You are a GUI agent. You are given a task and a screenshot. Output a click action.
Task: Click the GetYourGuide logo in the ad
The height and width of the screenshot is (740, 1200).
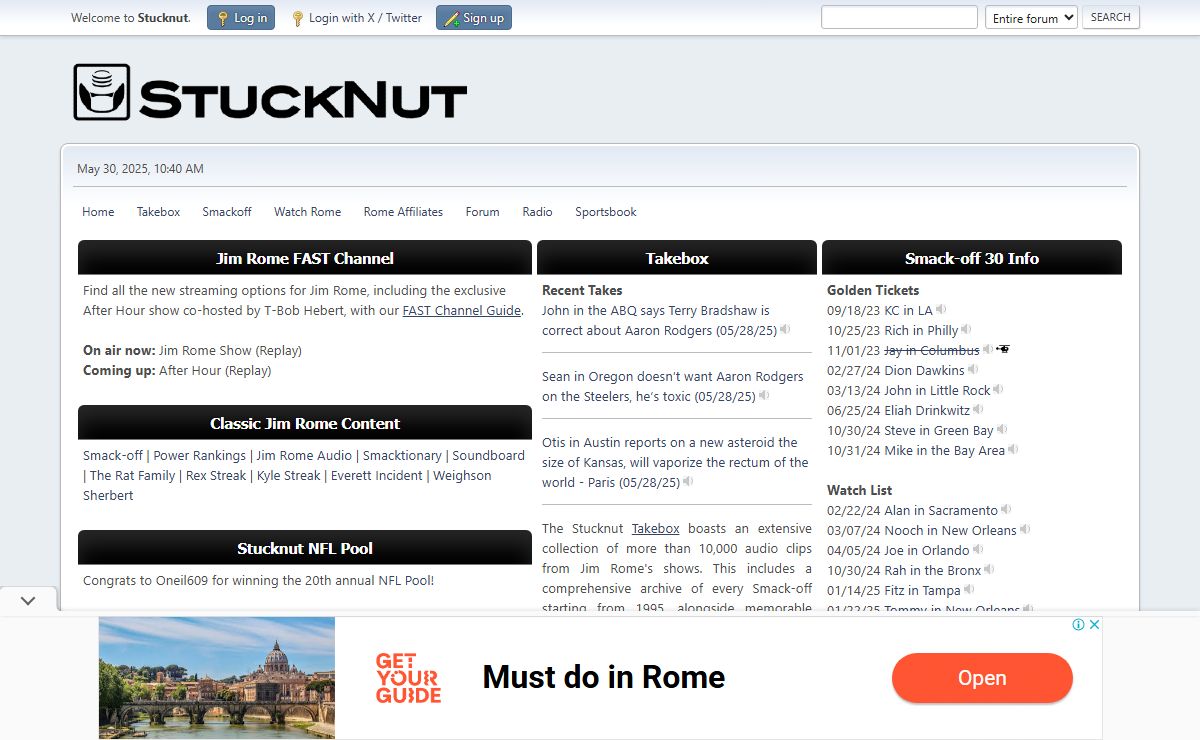(408, 678)
